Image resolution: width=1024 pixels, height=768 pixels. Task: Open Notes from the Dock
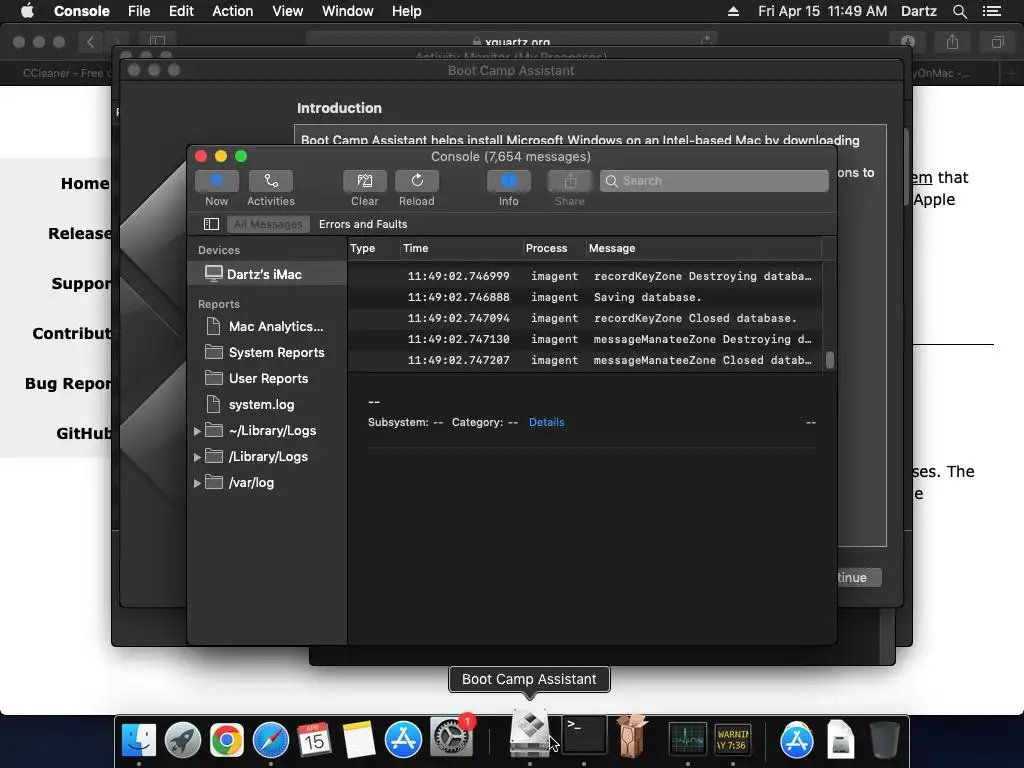coord(359,740)
